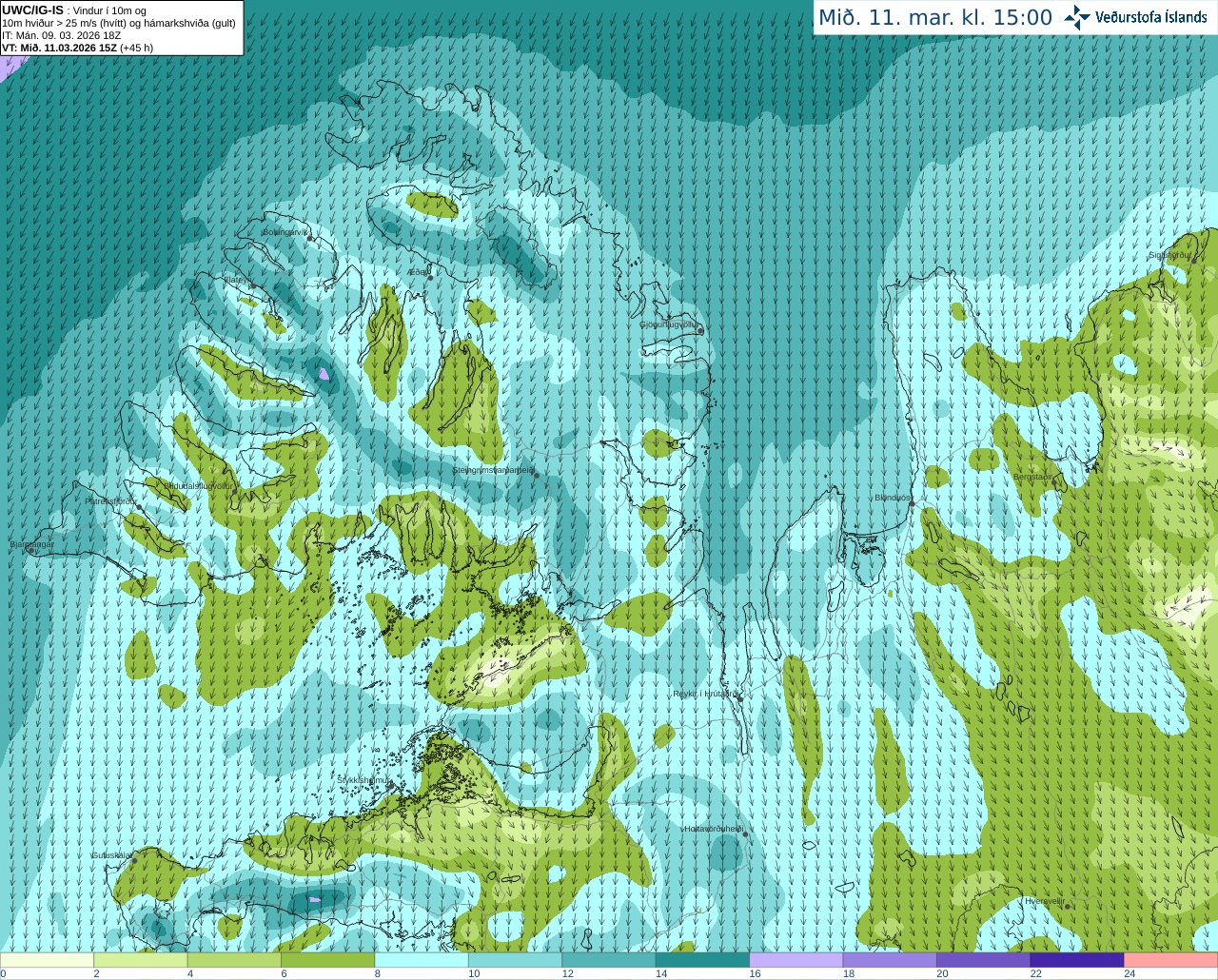Select the 20–22 m/s violet legend swatch
This screenshot has width=1218, height=980.
984,960
